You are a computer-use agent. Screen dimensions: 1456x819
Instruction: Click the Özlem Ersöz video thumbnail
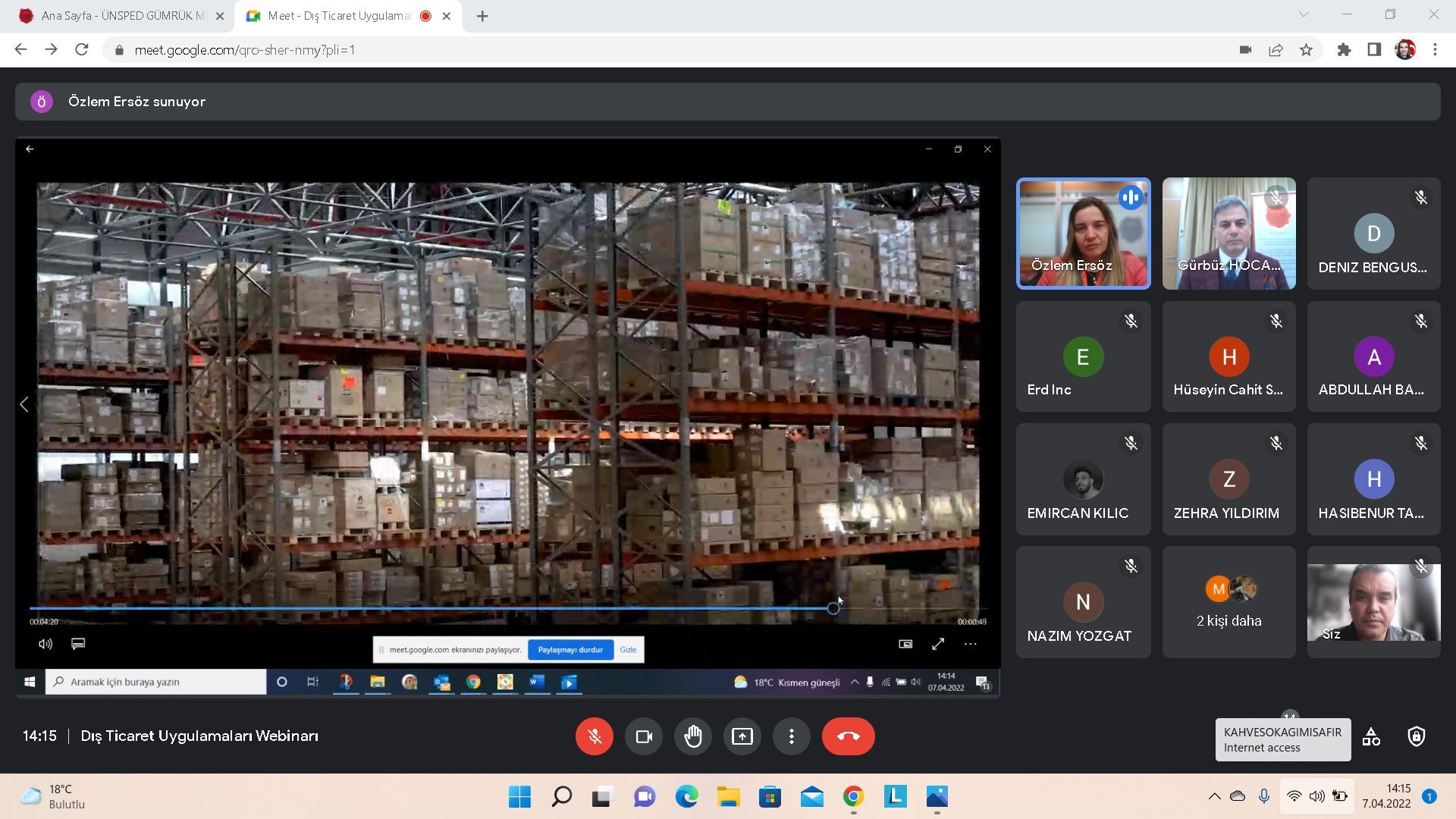(x=1083, y=234)
